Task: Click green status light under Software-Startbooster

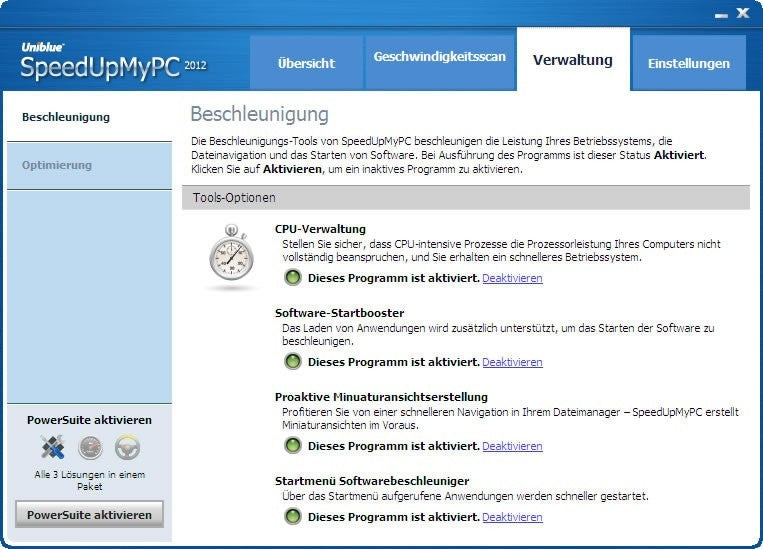Action: click(x=292, y=362)
